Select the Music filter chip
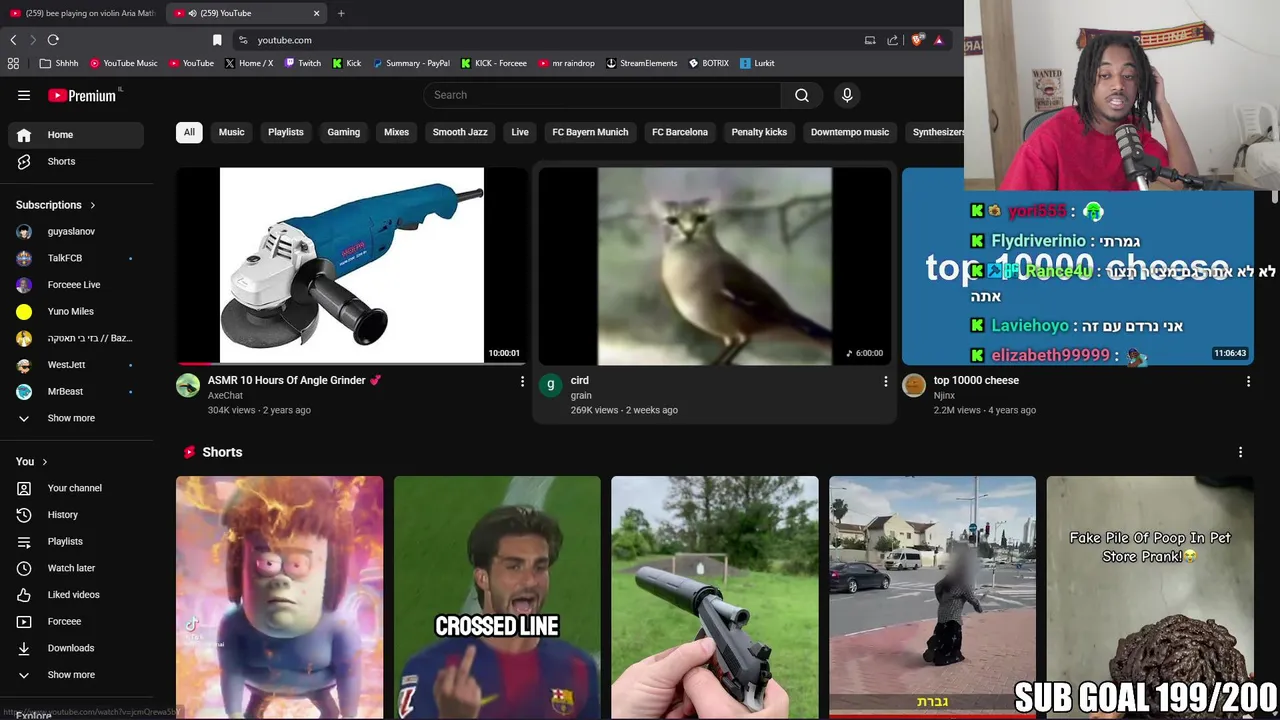The height and width of the screenshot is (720, 1280). coord(231,132)
